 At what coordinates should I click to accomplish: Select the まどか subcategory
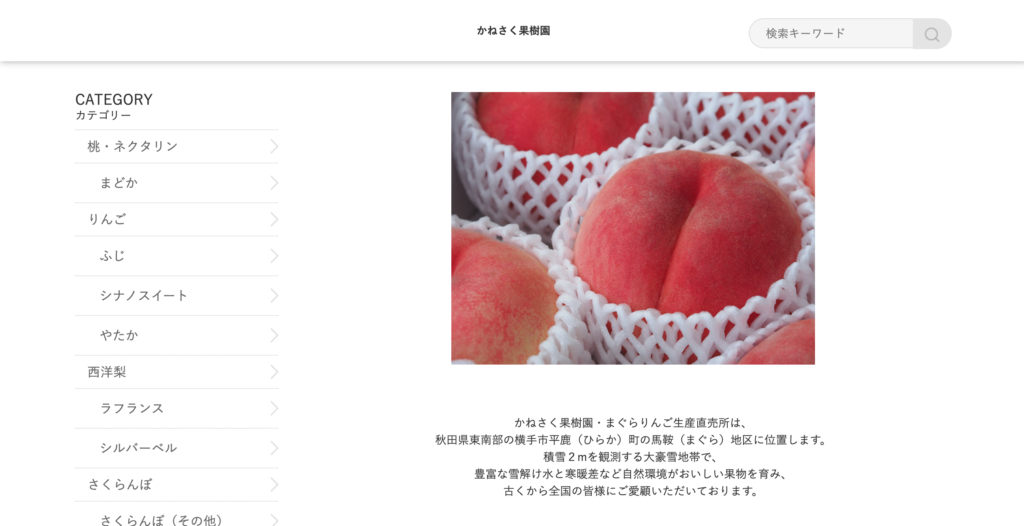pyautogui.click(x=176, y=183)
